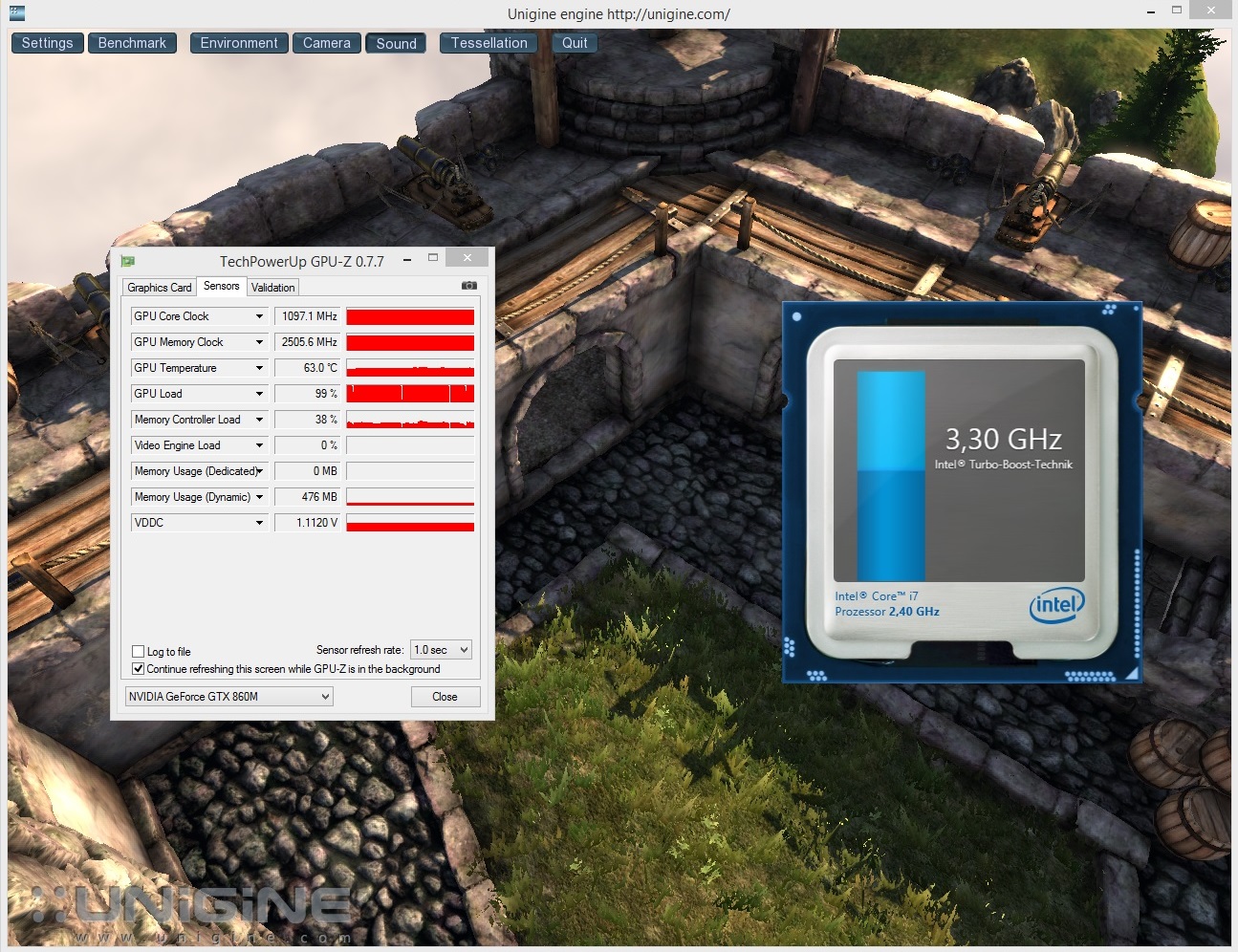The image size is (1238, 952).
Task: Toggle the Sound button in Unigine
Action: [396, 43]
